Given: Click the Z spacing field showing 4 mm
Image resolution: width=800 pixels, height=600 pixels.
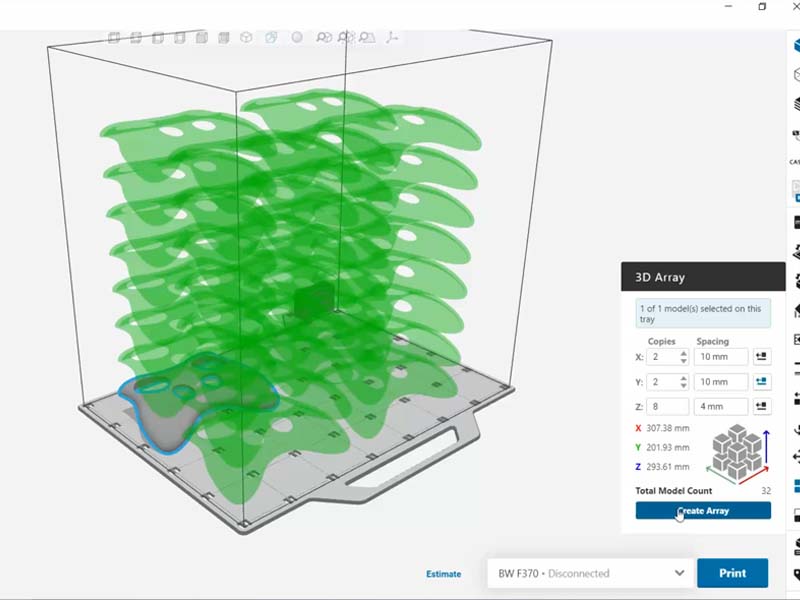Looking at the screenshot, I should tap(721, 407).
